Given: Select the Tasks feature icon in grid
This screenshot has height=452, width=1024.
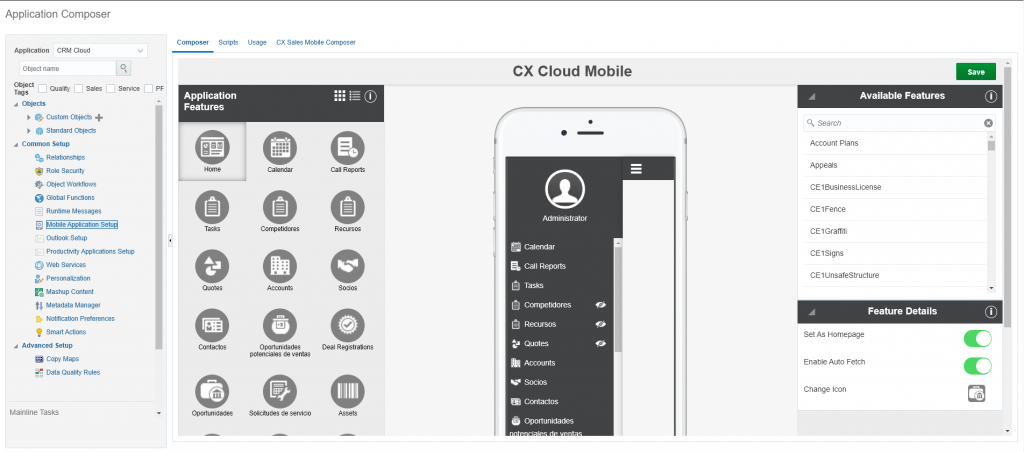Looking at the screenshot, I should coord(212,207).
